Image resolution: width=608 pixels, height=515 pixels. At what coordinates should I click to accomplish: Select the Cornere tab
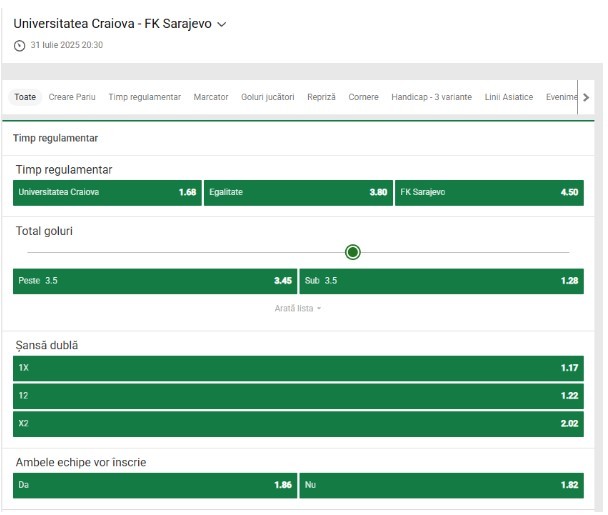coord(363,97)
